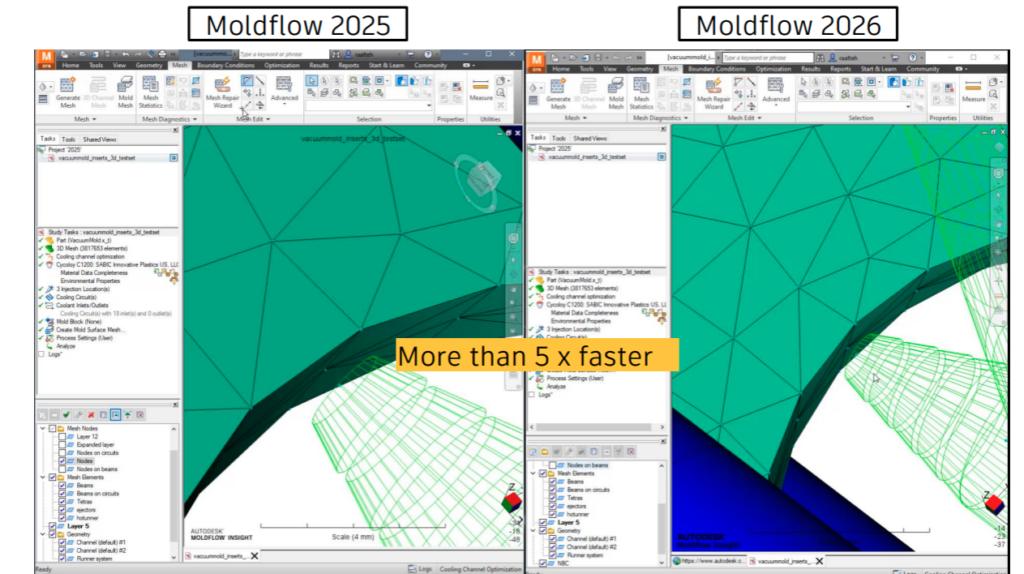This screenshot has width=1024, height=574.
Task: Click the red X delete-layer icon in the 2025 layers toolbar
Action: pyautogui.click(x=91, y=415)
